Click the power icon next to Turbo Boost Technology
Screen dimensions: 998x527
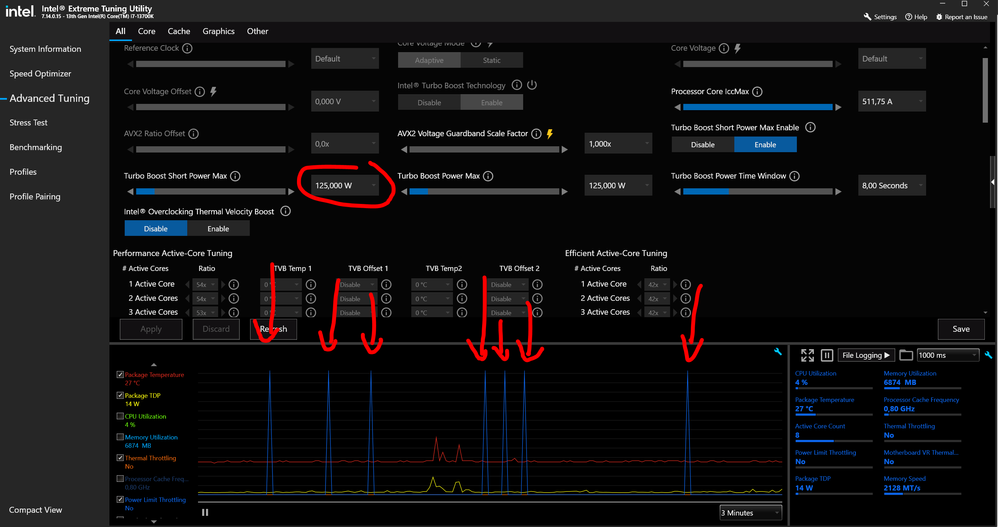(532, 85)
